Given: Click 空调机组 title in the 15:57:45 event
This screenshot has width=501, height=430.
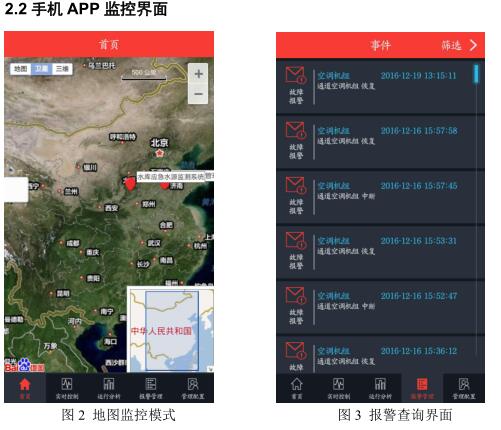Looking at the screenshot, I should coord(333,186).
